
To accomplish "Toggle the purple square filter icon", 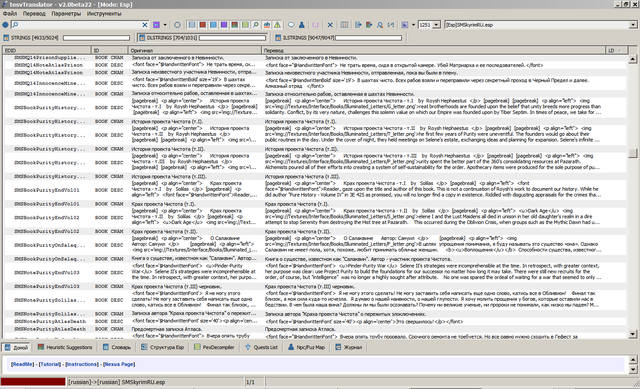I will coord(224,25).
